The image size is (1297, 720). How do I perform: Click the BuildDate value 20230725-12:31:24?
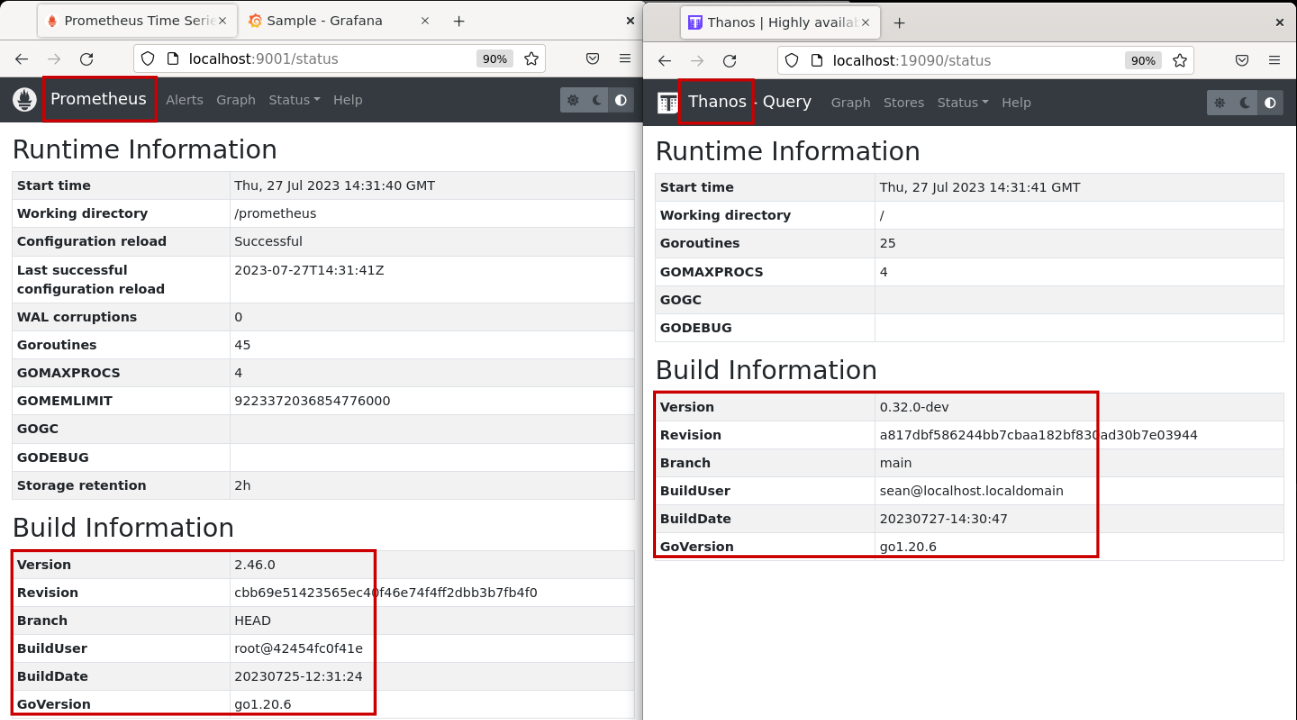point(298,677)
